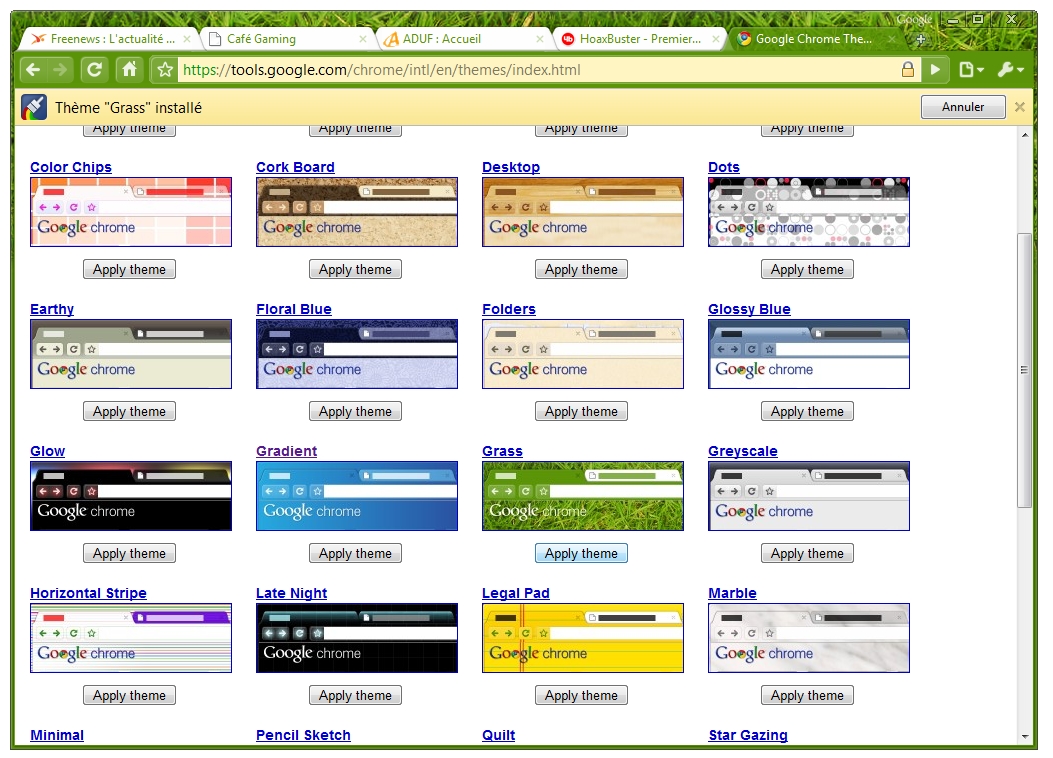Open a new tab with plus button
Image resolution: width=1053 pixels, height=758 pixels.
pos(921,40)
